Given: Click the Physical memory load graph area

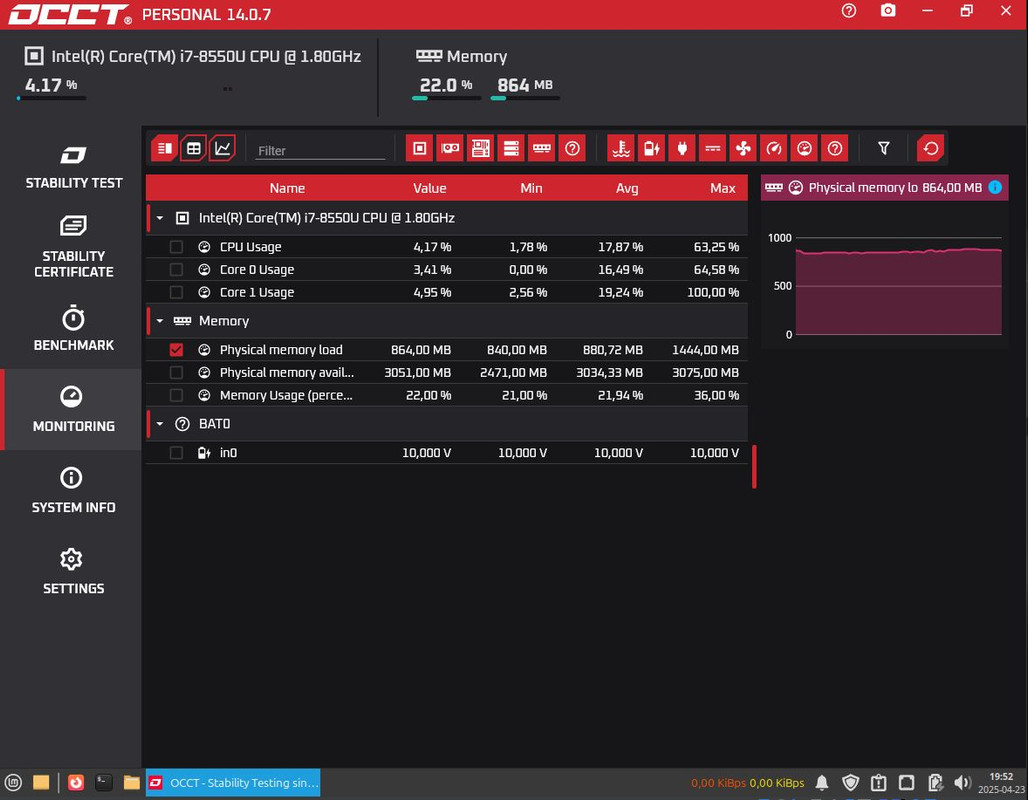Looking at the screenshot, I should tap(898, 286).
